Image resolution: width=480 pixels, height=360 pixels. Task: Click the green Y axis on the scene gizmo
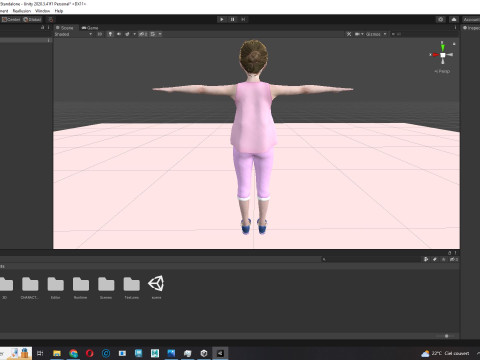point(443,47)
